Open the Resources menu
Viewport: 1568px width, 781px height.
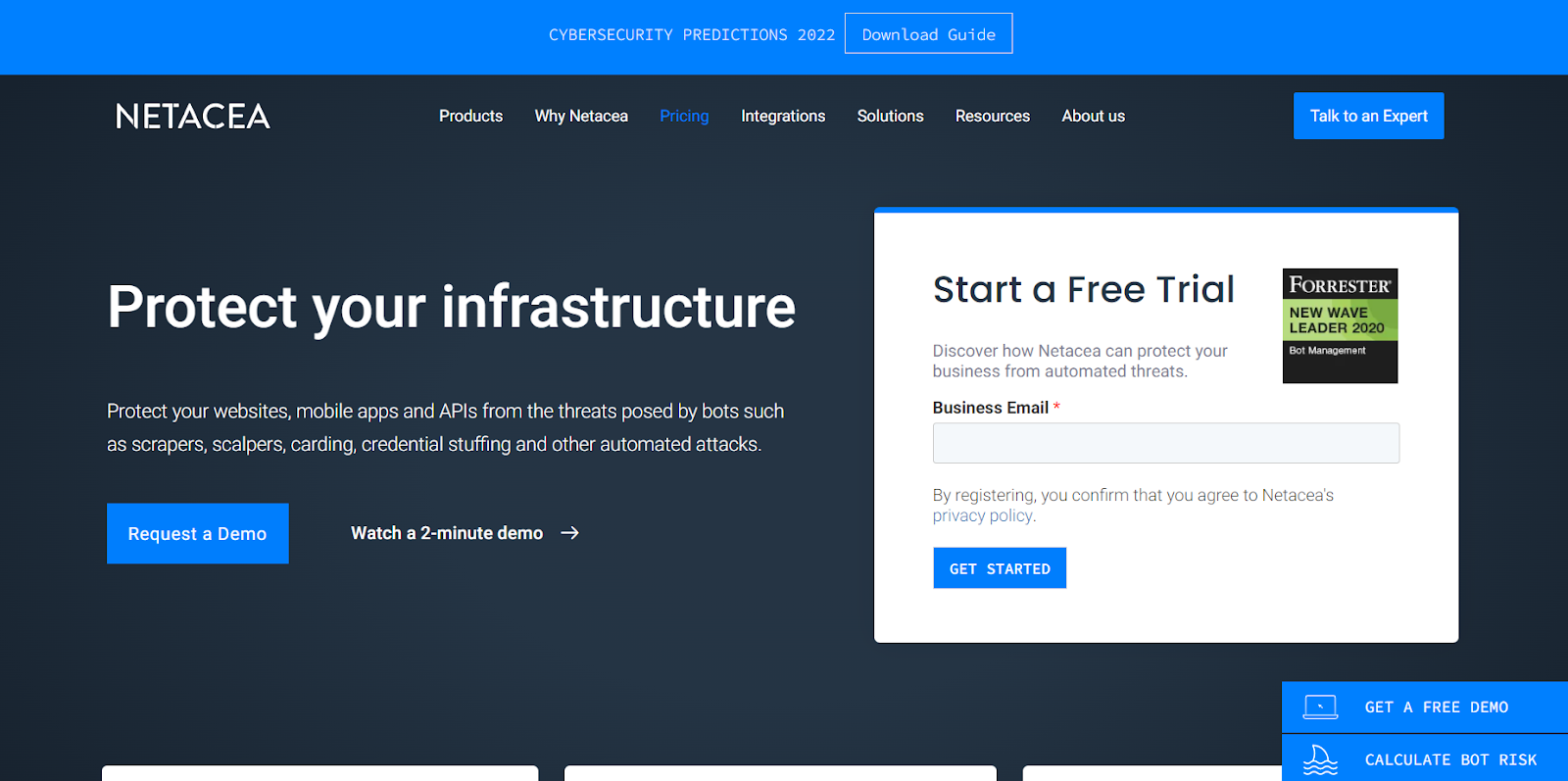click(993, 116)
